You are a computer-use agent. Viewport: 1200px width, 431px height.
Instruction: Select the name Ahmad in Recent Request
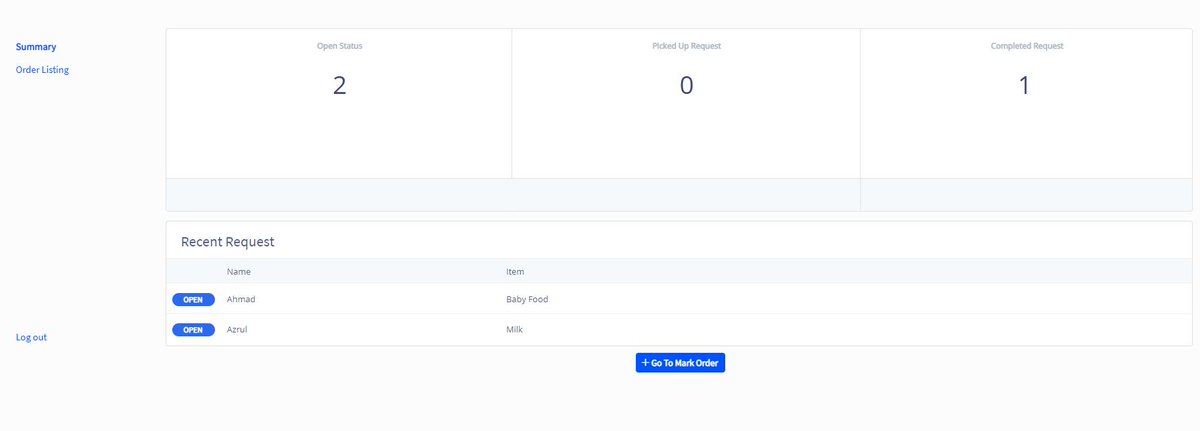pyautogui.click(x=242, y=299)
